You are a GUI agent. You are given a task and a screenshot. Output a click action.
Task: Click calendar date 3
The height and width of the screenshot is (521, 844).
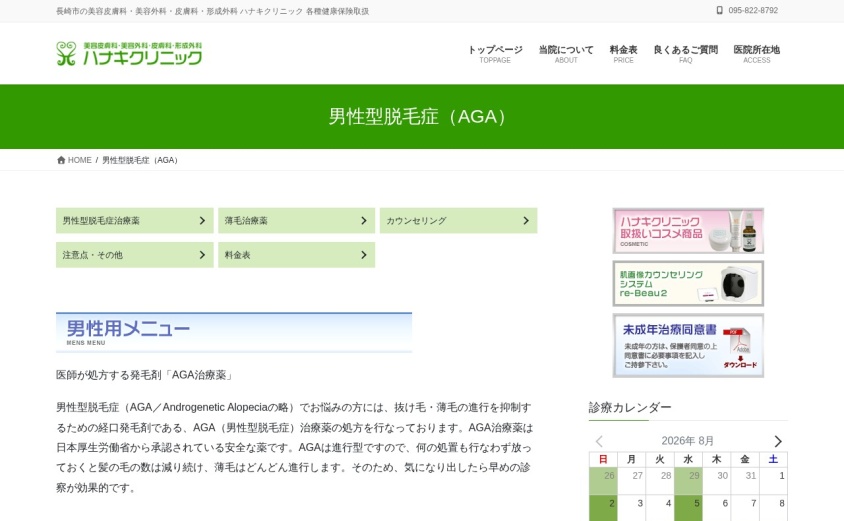[x=631, y=508]
